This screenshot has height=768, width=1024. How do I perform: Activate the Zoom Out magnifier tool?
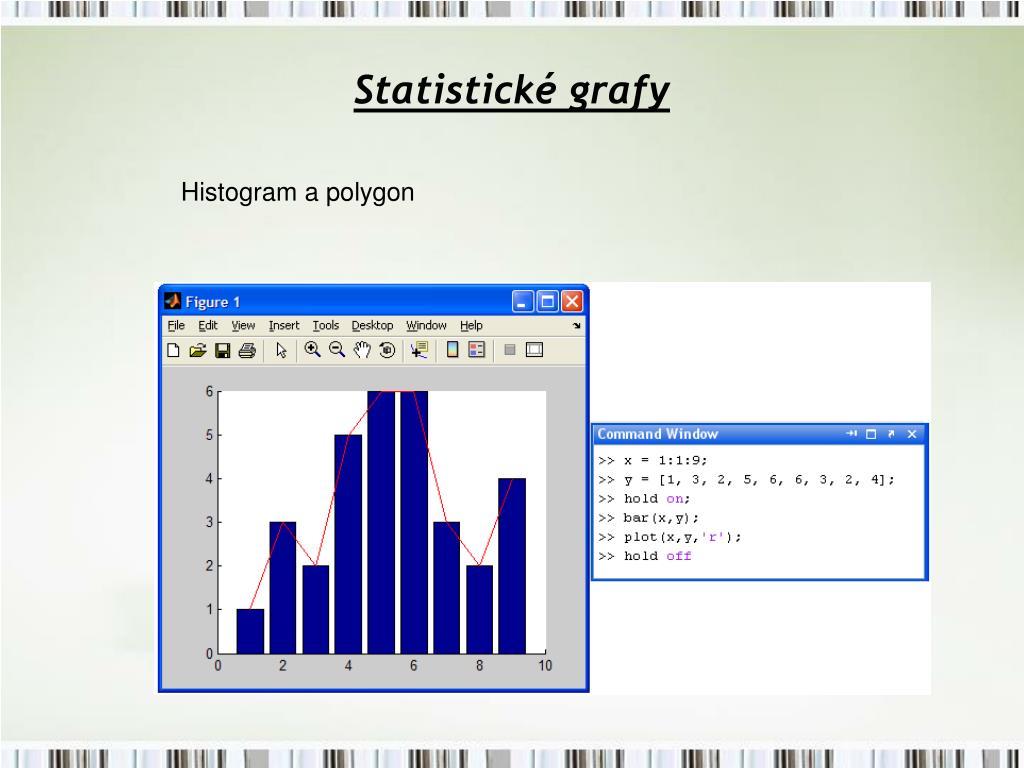[x=337, y=349]
